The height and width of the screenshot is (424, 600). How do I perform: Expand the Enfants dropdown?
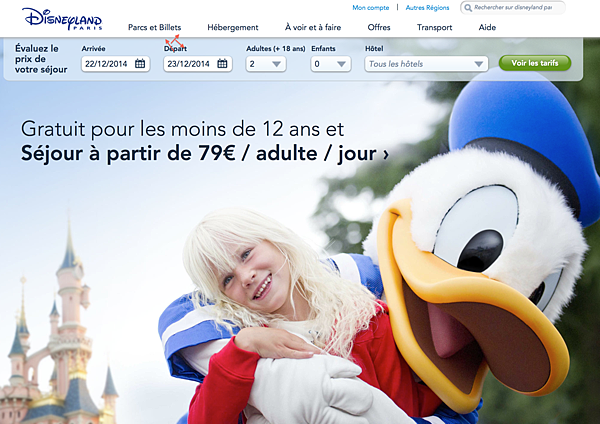pyautogui.click(x=331, y=64)
